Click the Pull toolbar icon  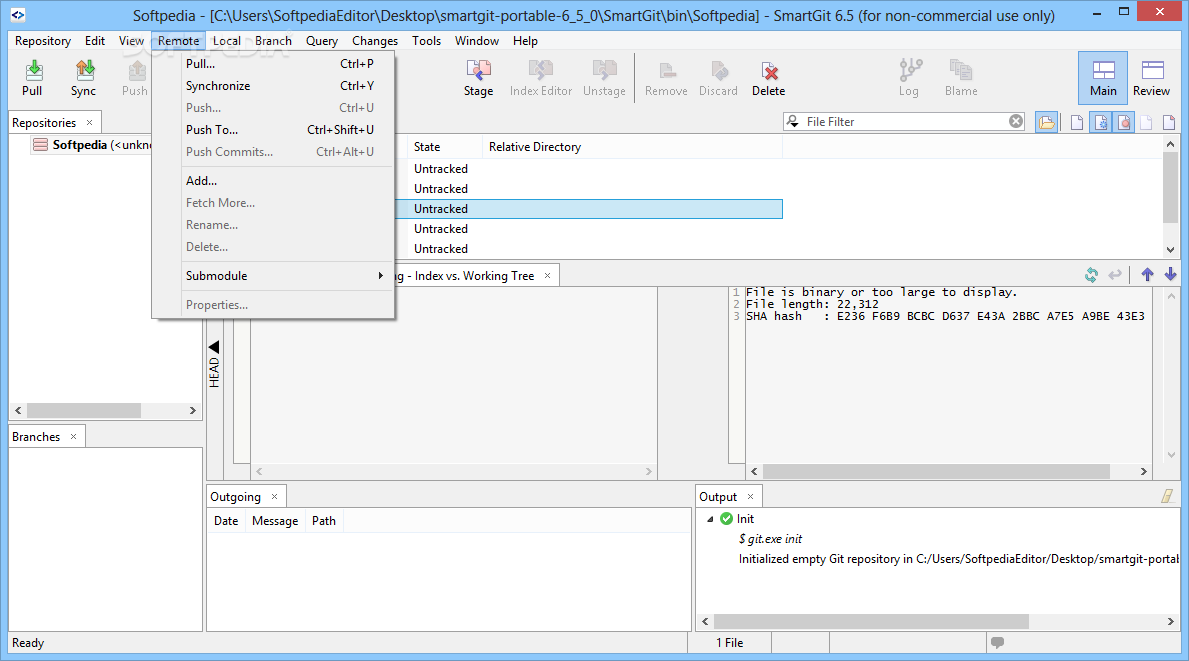click(x=33, y=78)
